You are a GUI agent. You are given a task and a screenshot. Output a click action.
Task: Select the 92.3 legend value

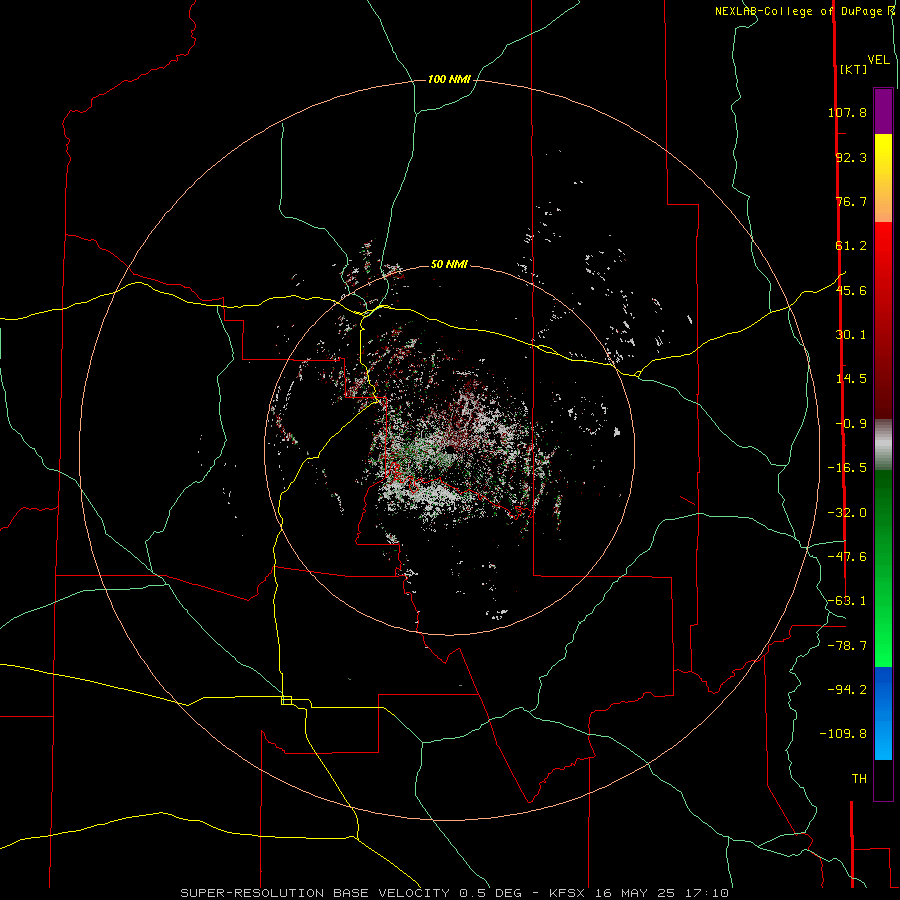coord(851,157)
